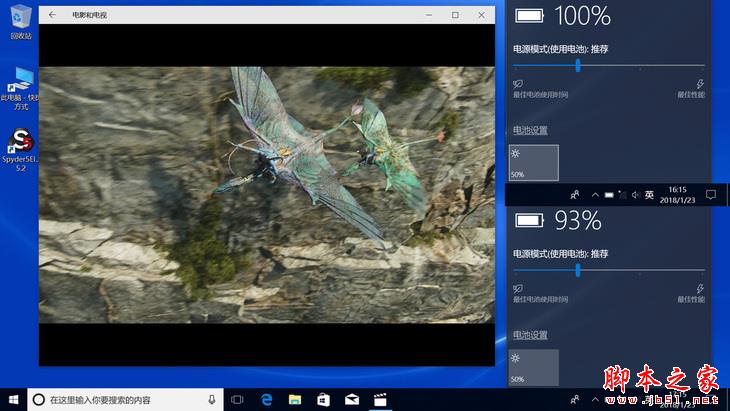Open the Recycle Bin desktop icon
This screenshot has width=730, height=411.
[20, 22]
